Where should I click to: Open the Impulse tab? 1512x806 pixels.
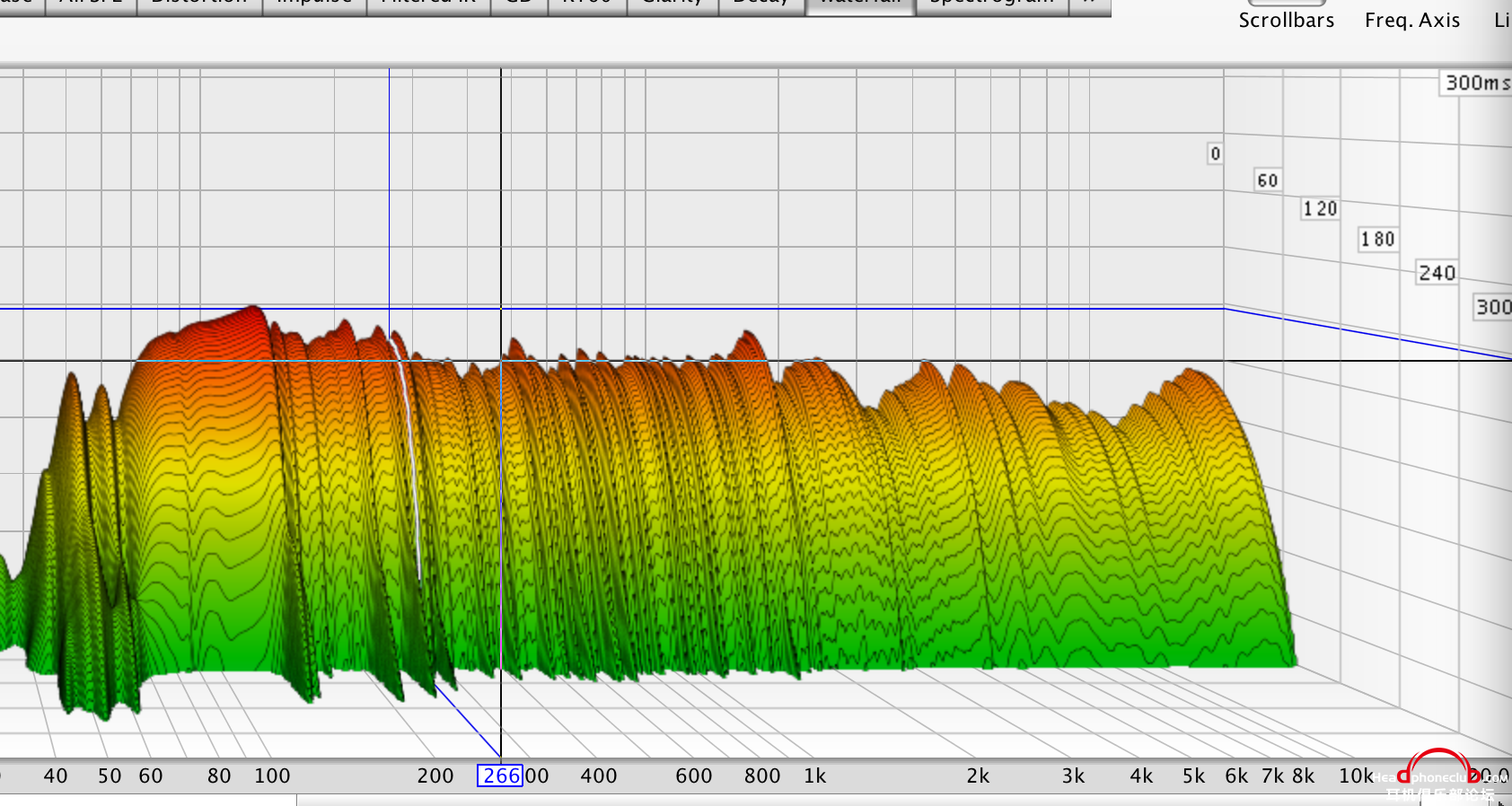pyautogui.click(x=314, y=5)
